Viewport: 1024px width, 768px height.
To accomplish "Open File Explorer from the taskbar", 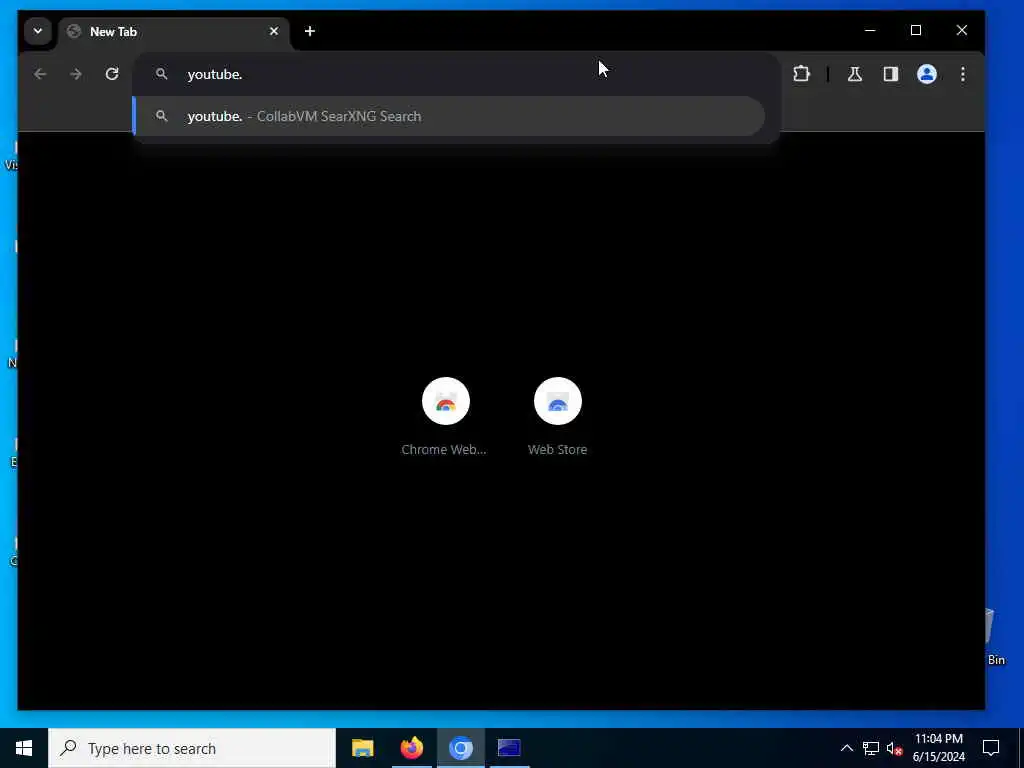I will (362, 748).
